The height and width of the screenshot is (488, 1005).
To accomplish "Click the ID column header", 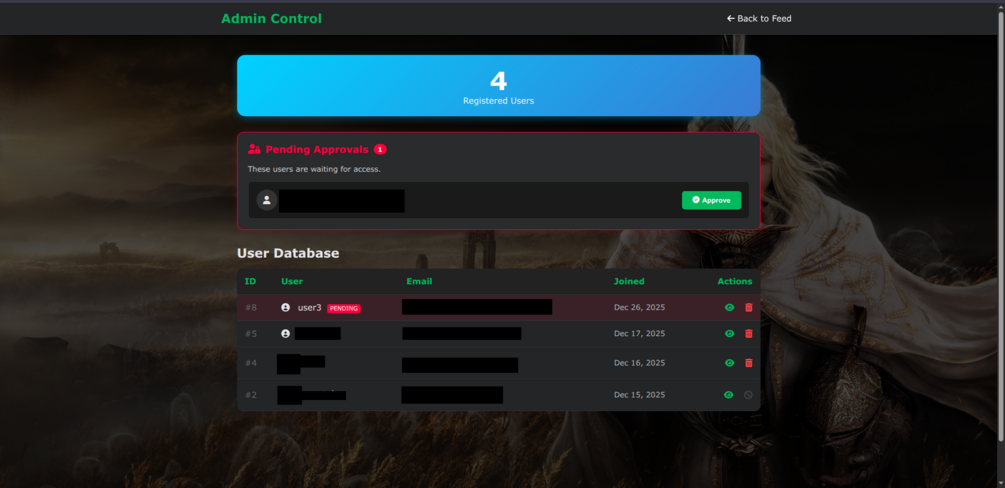I will click(x=250, y=281).
